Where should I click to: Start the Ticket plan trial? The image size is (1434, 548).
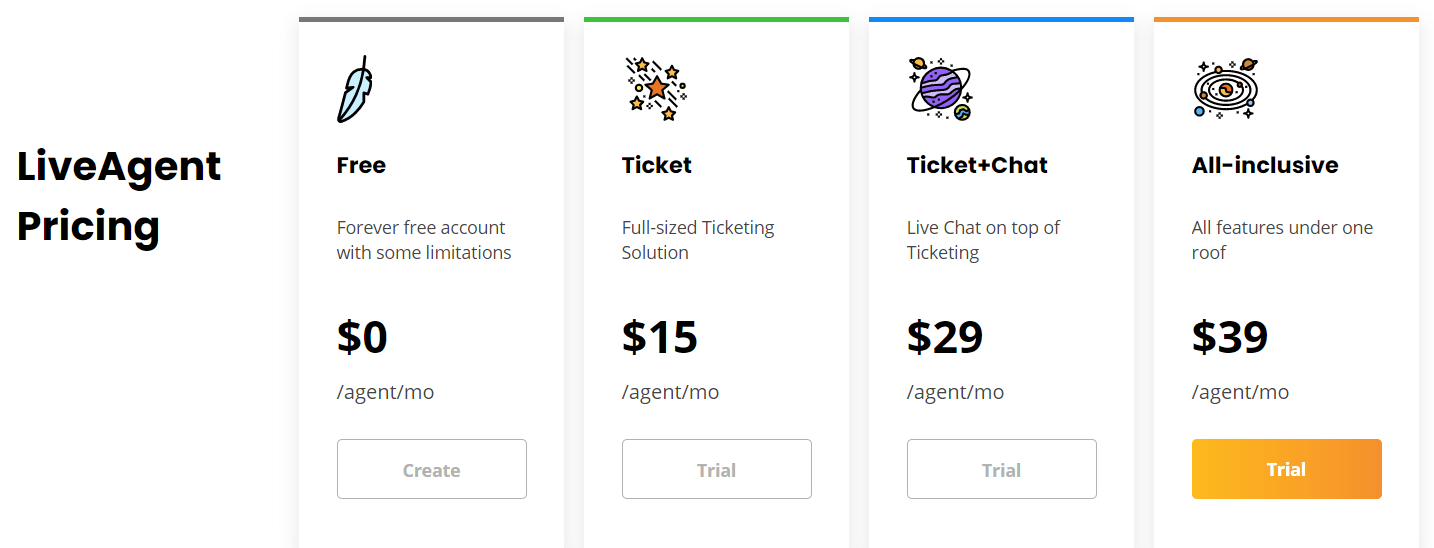[717, 469]
